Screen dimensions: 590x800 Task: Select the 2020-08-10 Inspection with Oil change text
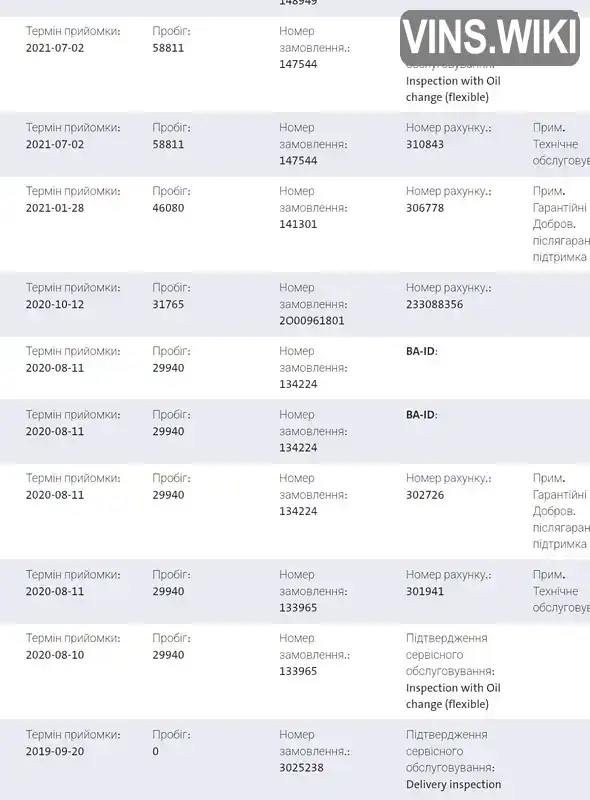[x=453, y=696]
